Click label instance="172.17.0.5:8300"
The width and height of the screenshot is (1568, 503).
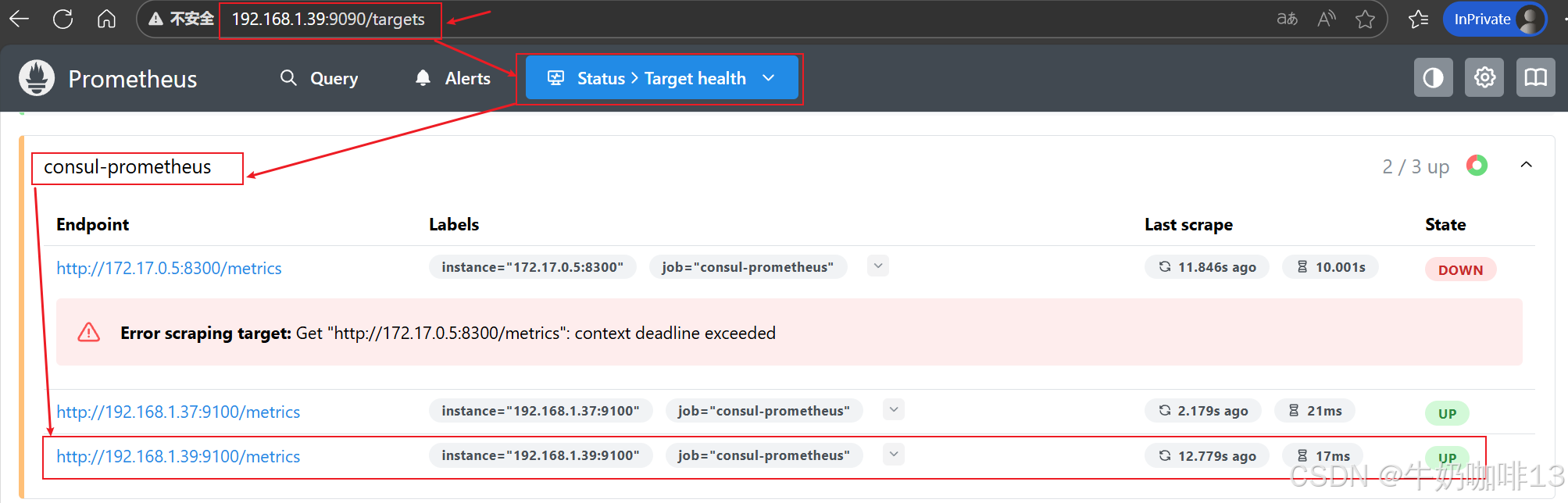(x=533, y=267)
